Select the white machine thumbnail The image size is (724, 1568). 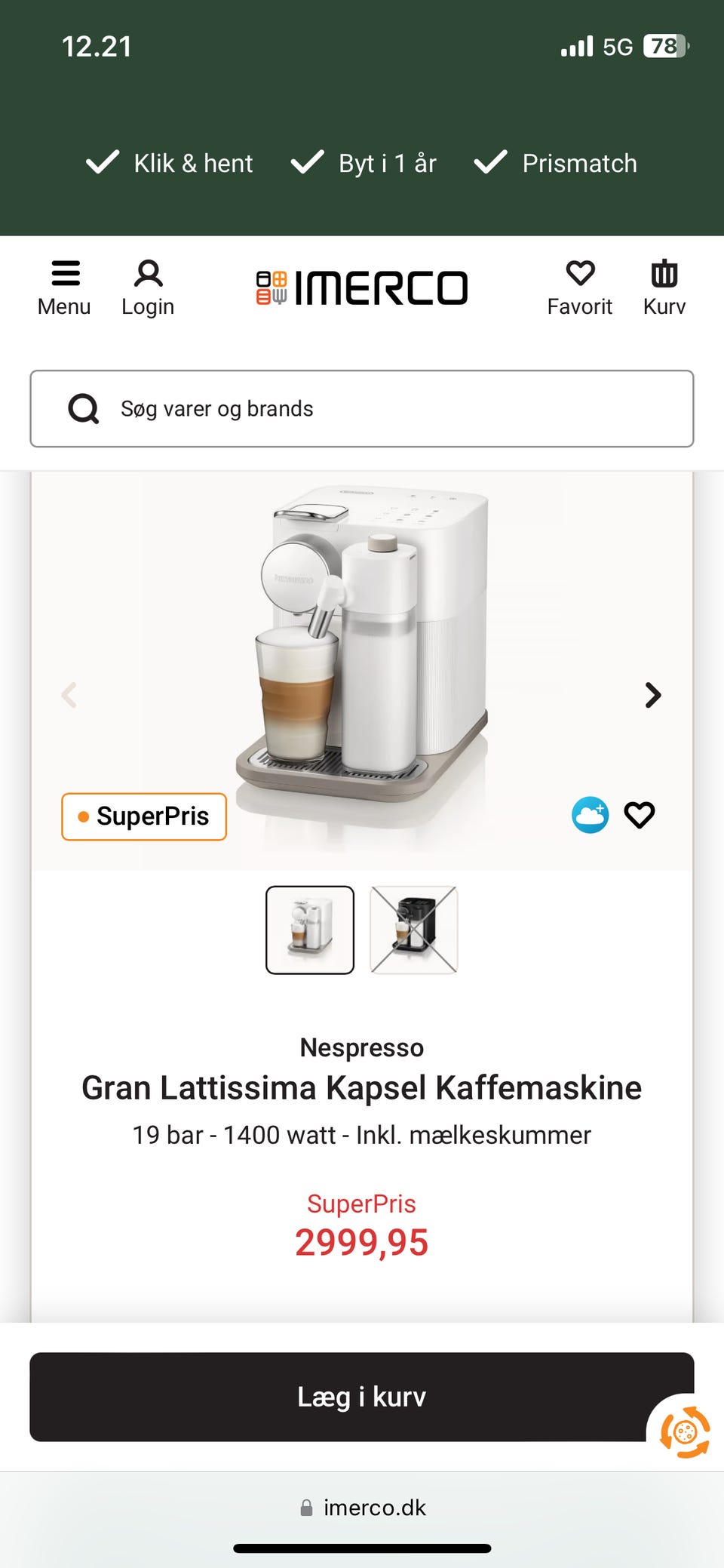[310, 930]
